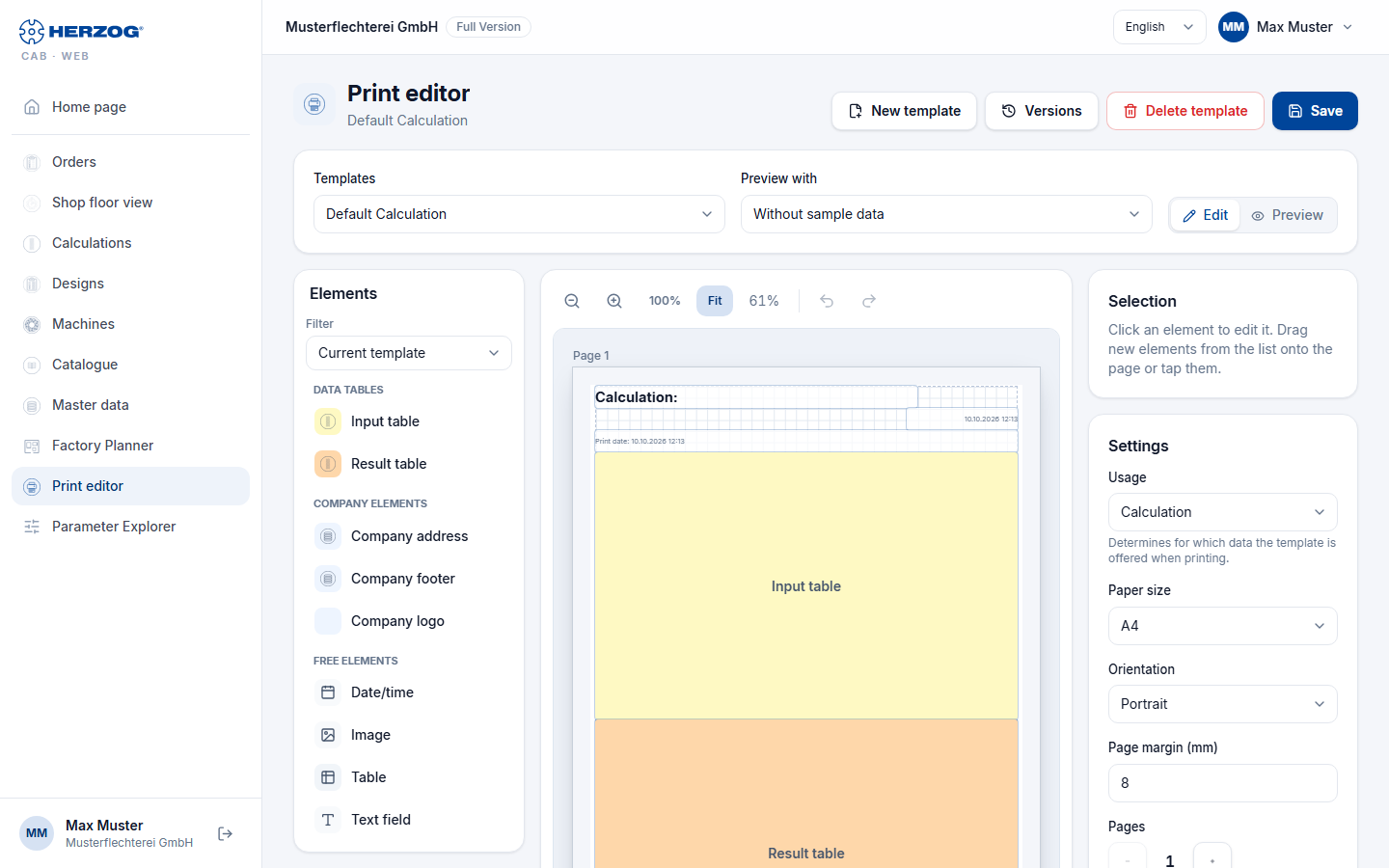Open the Preview with dropdown
Viewport: 1389px width, 868px height.
tap(946, 214)
